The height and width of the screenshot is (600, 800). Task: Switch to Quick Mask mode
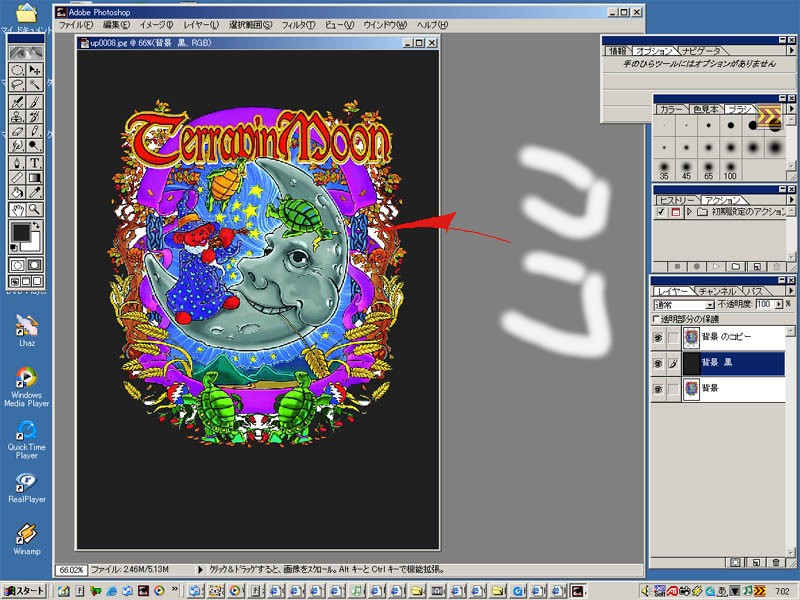point(35,265)
